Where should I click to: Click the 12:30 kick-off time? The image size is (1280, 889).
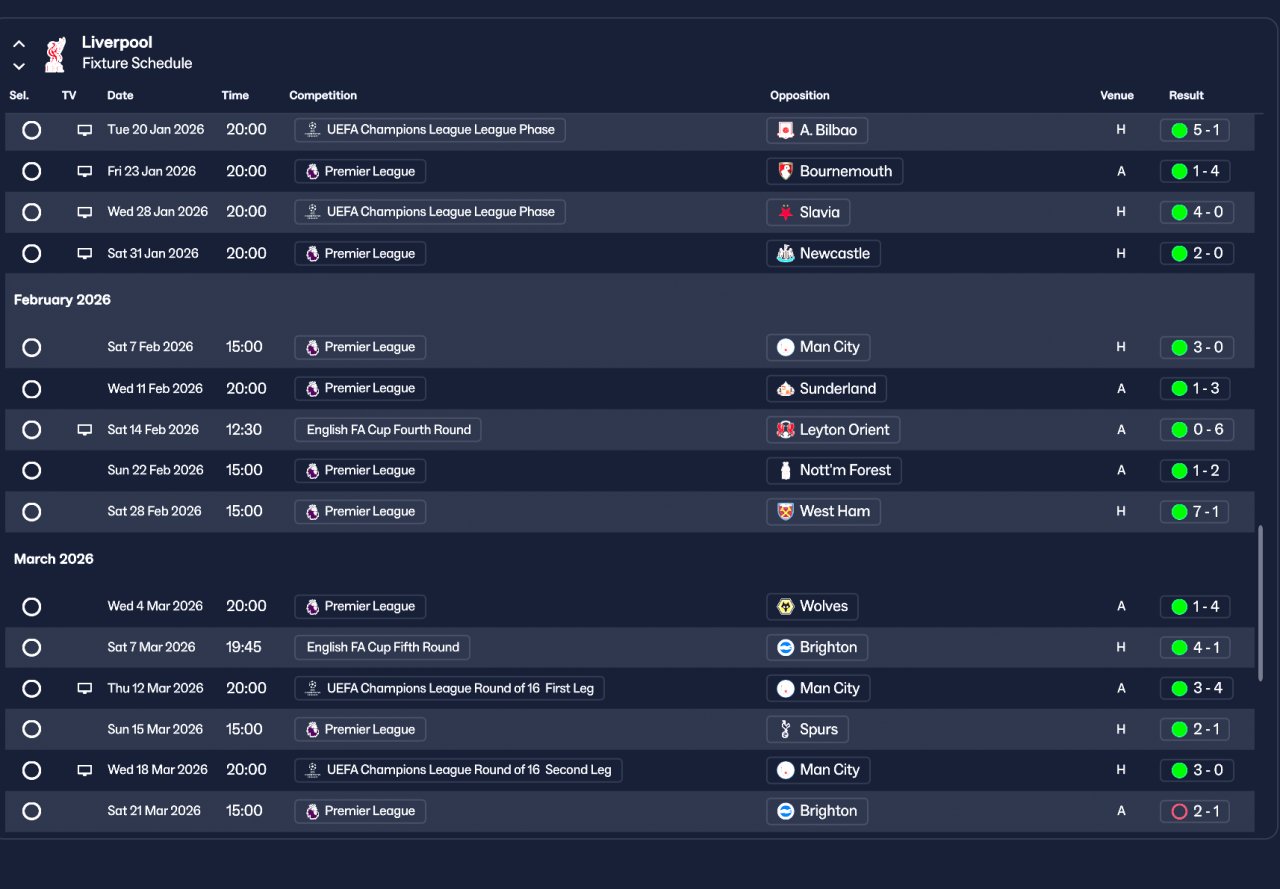(x=244, y=430)
